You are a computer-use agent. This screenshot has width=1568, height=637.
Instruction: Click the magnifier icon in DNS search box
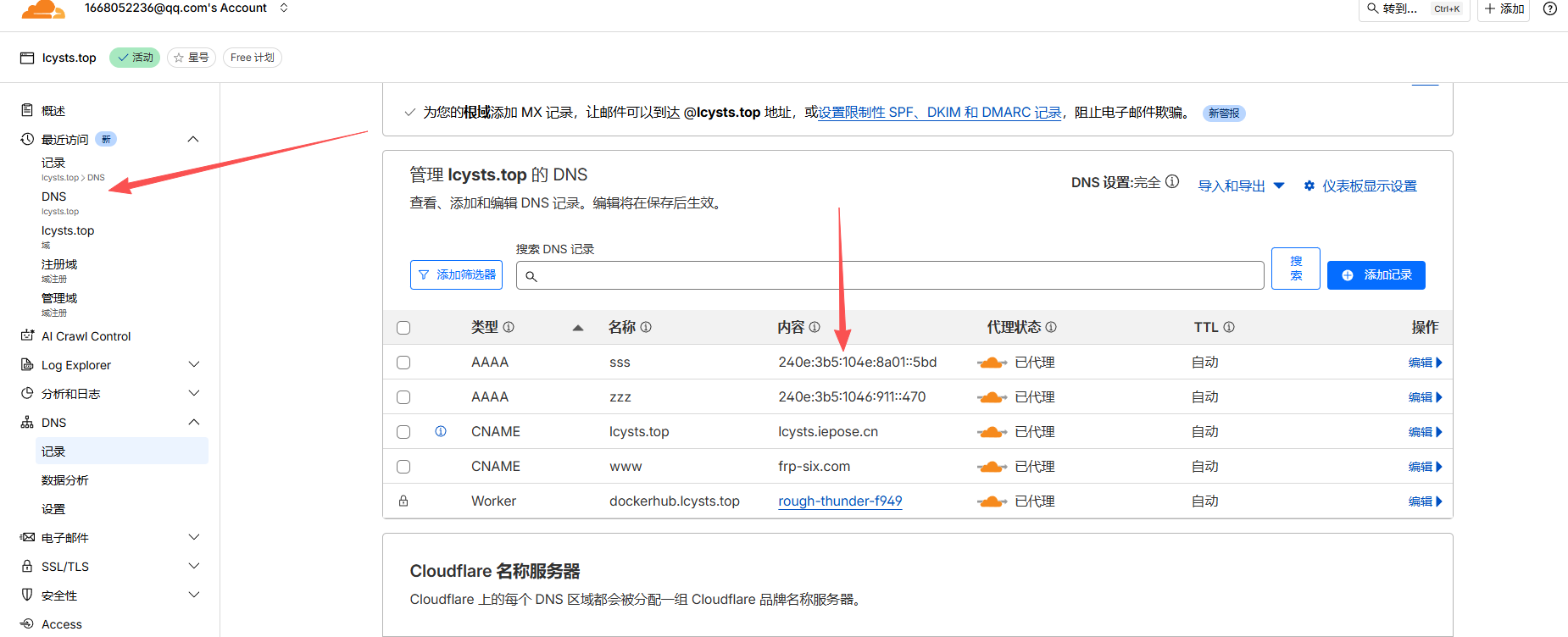tap(531, 276)
